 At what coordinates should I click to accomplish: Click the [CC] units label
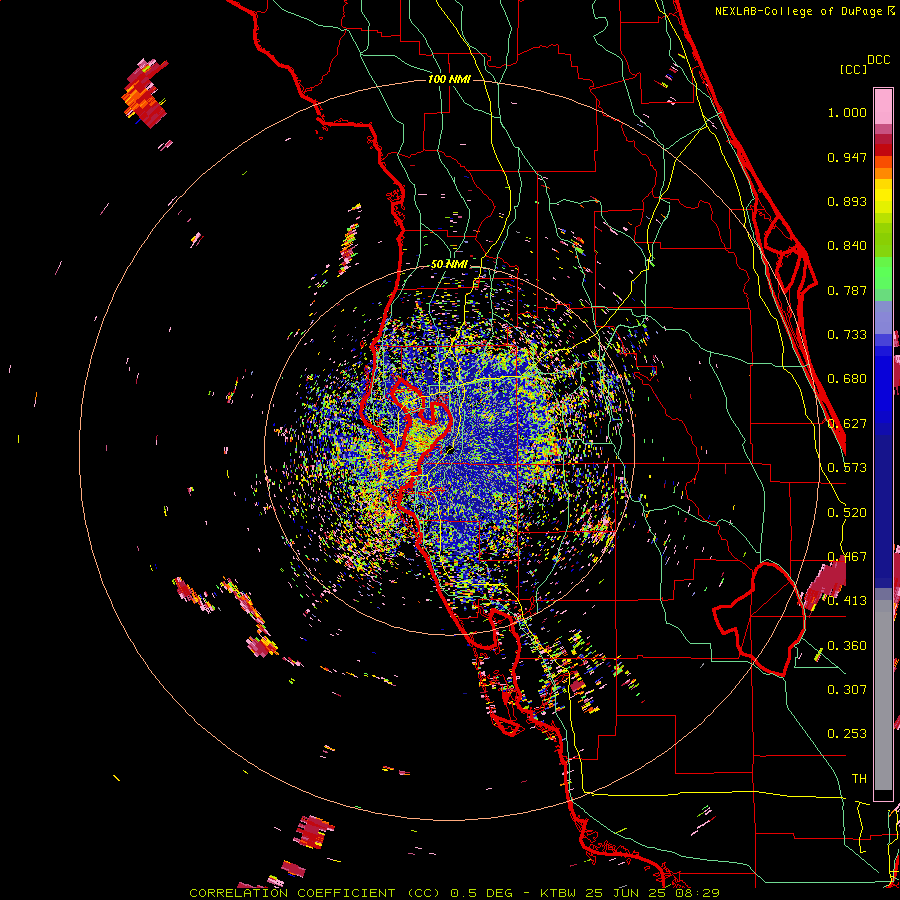(x=853, y=69)
